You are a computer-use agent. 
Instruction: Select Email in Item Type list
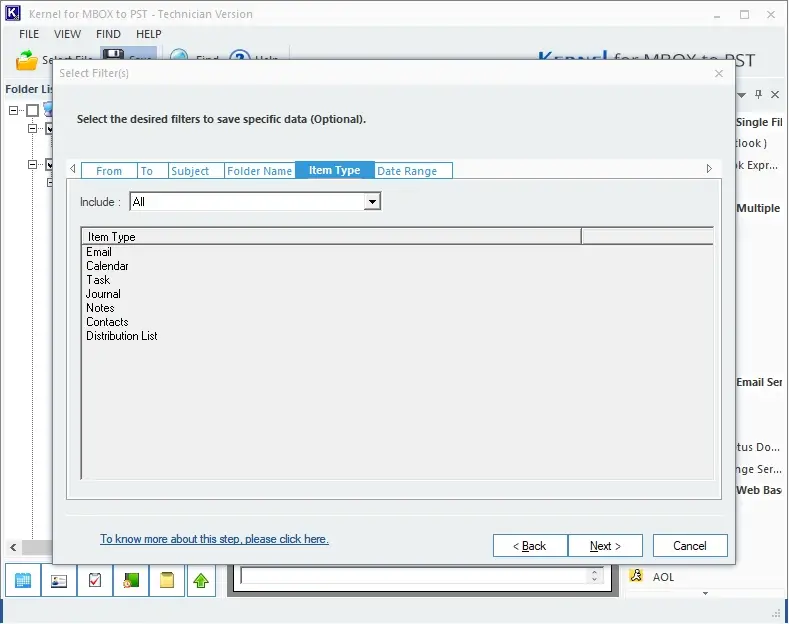pyautogui.click(x=99, y=252)
